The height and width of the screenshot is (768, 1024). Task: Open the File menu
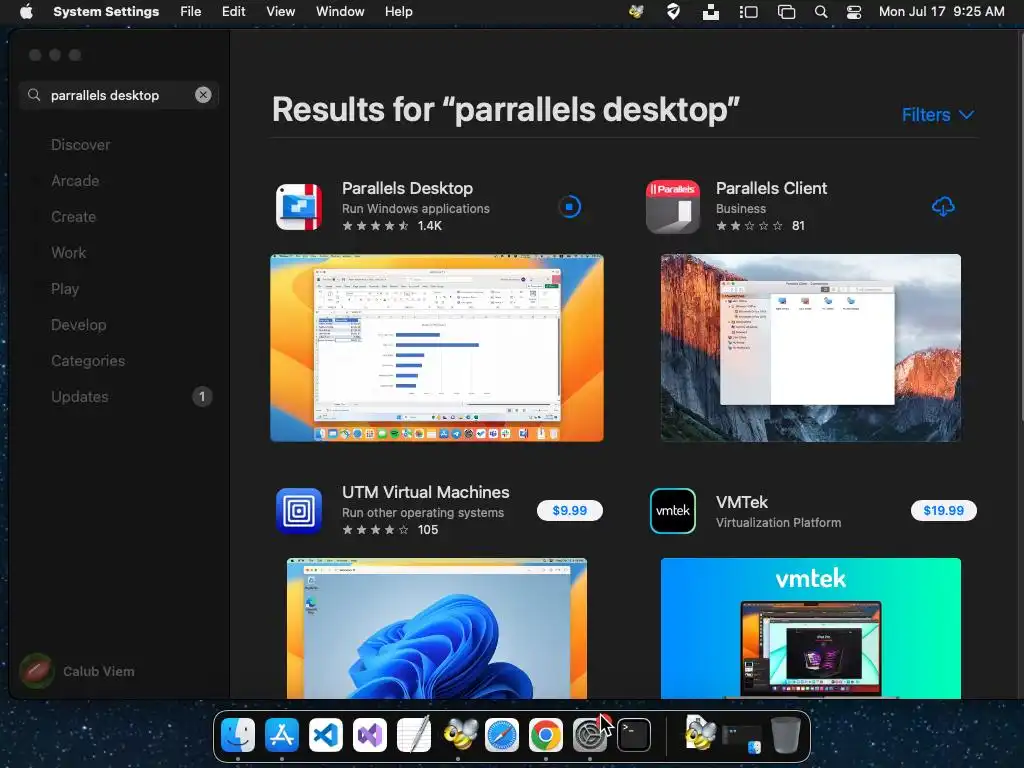(x=191, y=11)
